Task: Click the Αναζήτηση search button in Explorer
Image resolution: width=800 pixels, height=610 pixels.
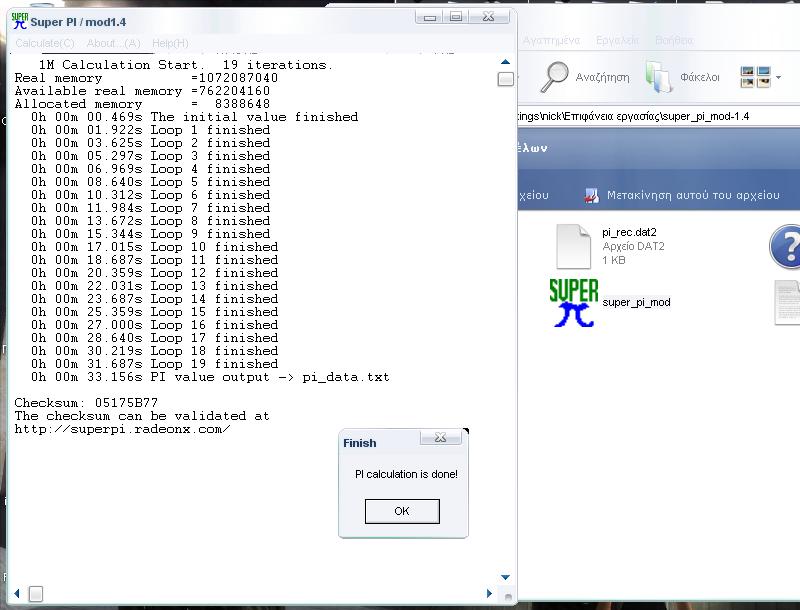Action: click(585, 78)
